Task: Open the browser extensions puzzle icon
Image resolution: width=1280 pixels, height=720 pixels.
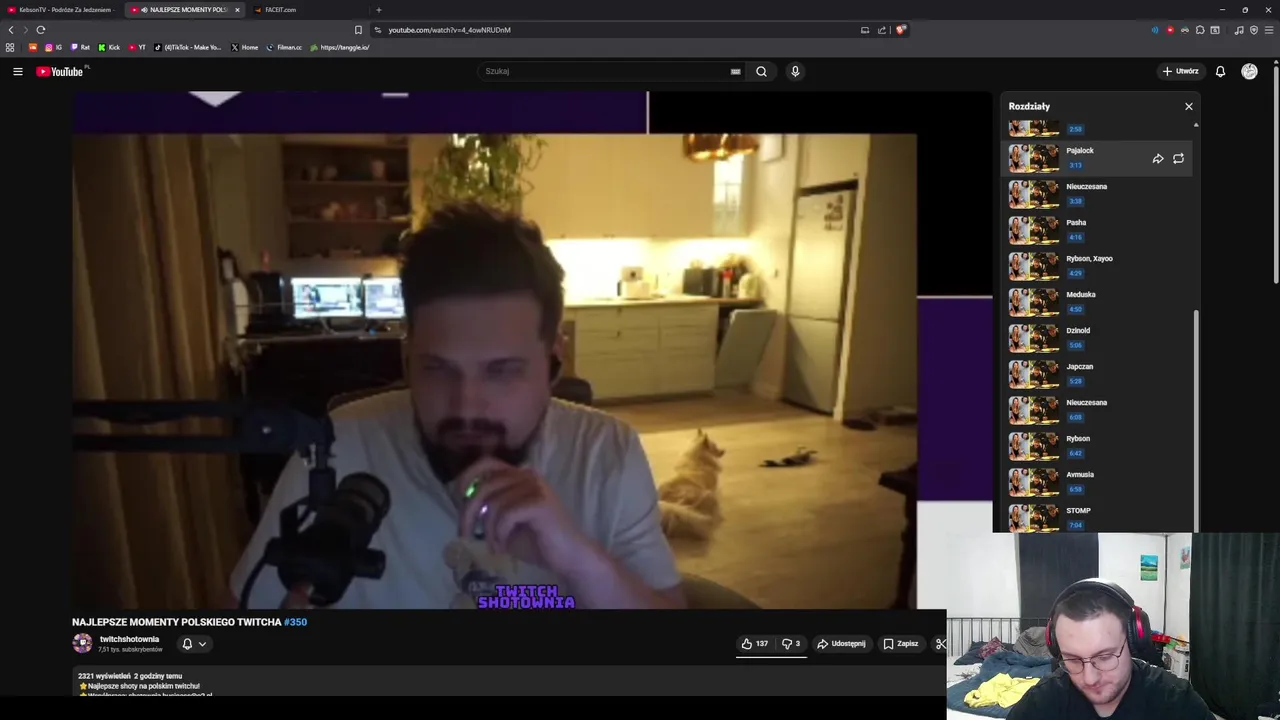Action: coord(1200,30)
